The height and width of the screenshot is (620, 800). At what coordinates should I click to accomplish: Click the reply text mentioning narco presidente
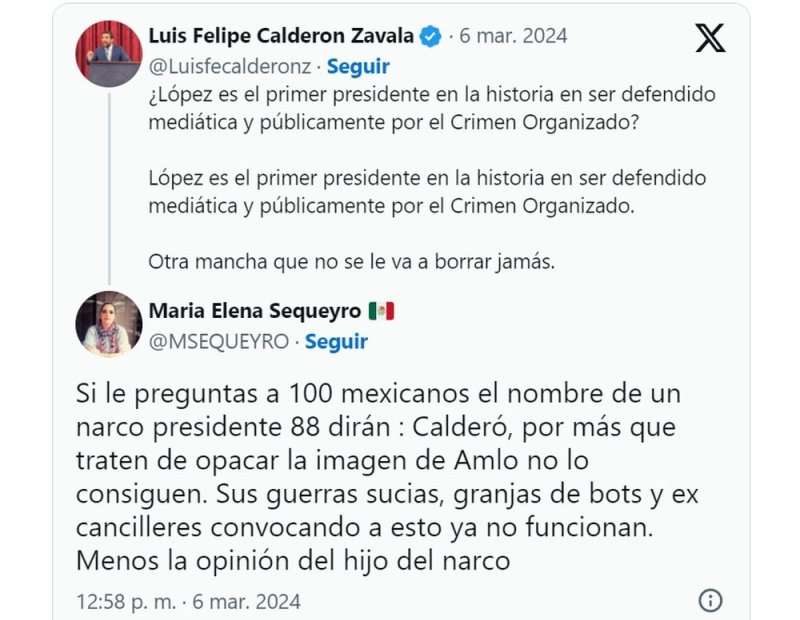click(x=387, y=477)
